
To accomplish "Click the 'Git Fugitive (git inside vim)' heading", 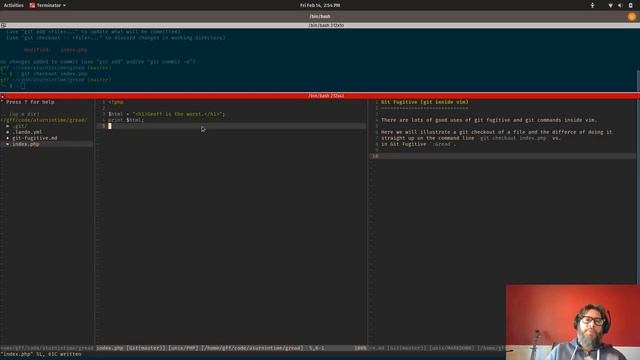I will [424, 102].
